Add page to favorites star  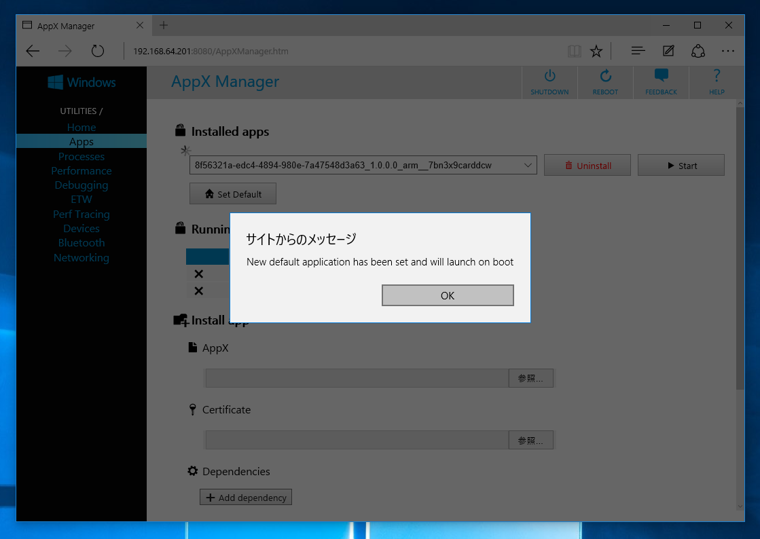[x=596, y=51]
